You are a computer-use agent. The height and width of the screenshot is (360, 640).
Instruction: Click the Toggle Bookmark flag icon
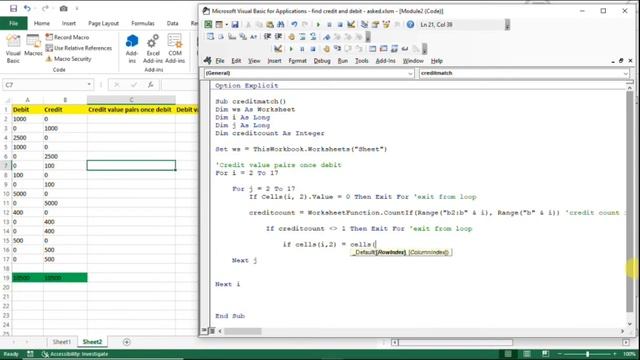coord(327,37)
